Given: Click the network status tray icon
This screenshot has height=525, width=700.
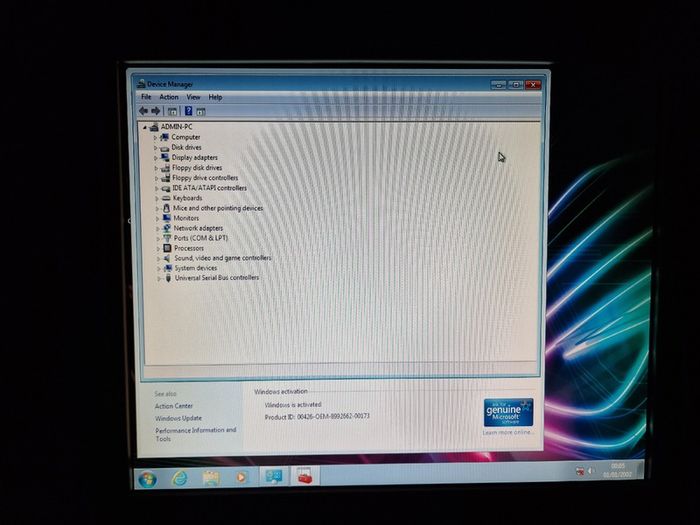Looking at the screenshot, I should pyautogui.click(x=580, y=471).
